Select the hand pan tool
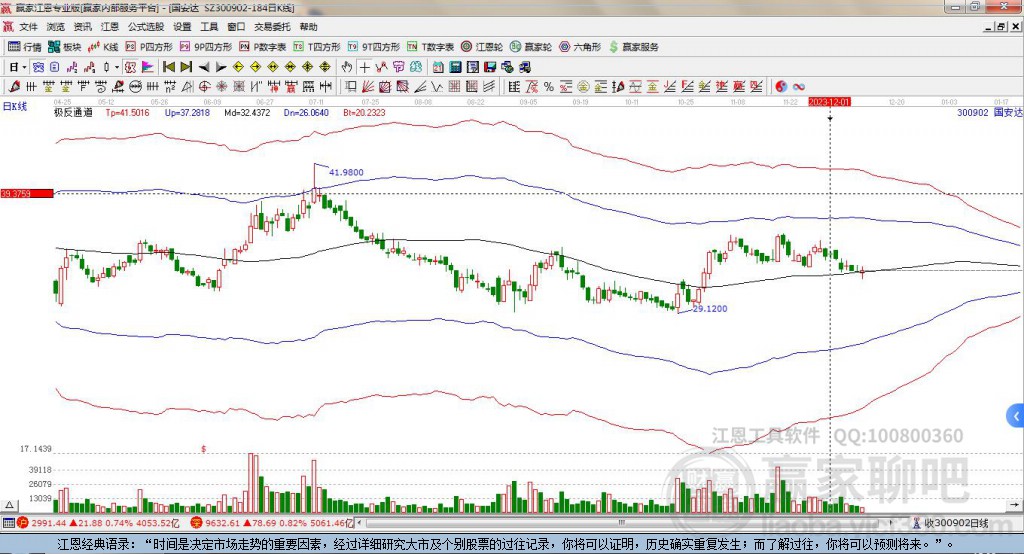The width and height of the screenshot is (1024, 554). (347, 67)
